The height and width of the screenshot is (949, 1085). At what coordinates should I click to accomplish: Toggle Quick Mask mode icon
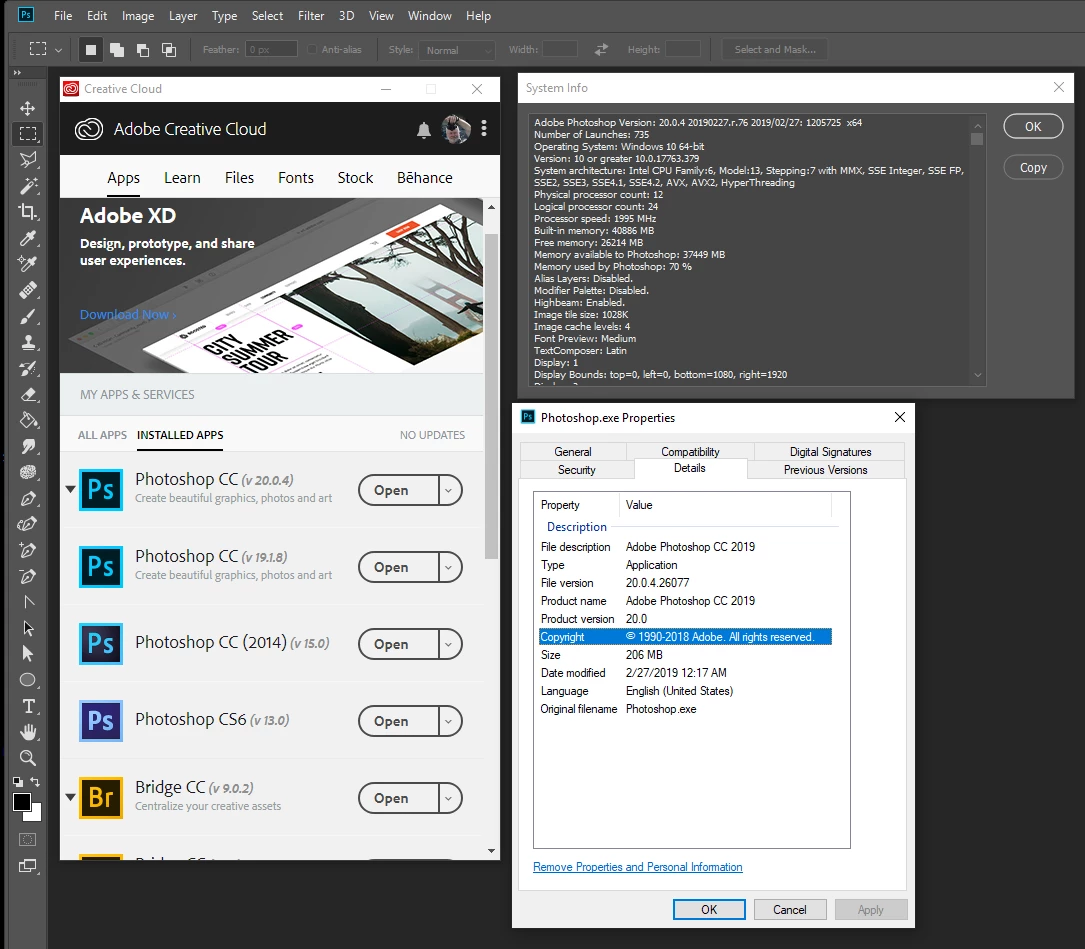point(28,840)
